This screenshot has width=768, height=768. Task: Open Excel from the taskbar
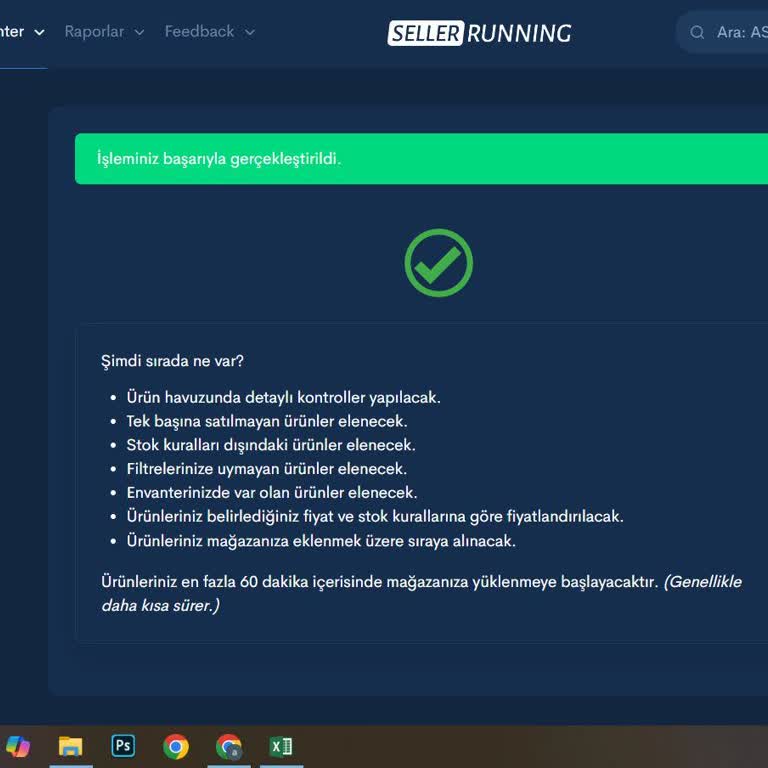coord(281,746)
